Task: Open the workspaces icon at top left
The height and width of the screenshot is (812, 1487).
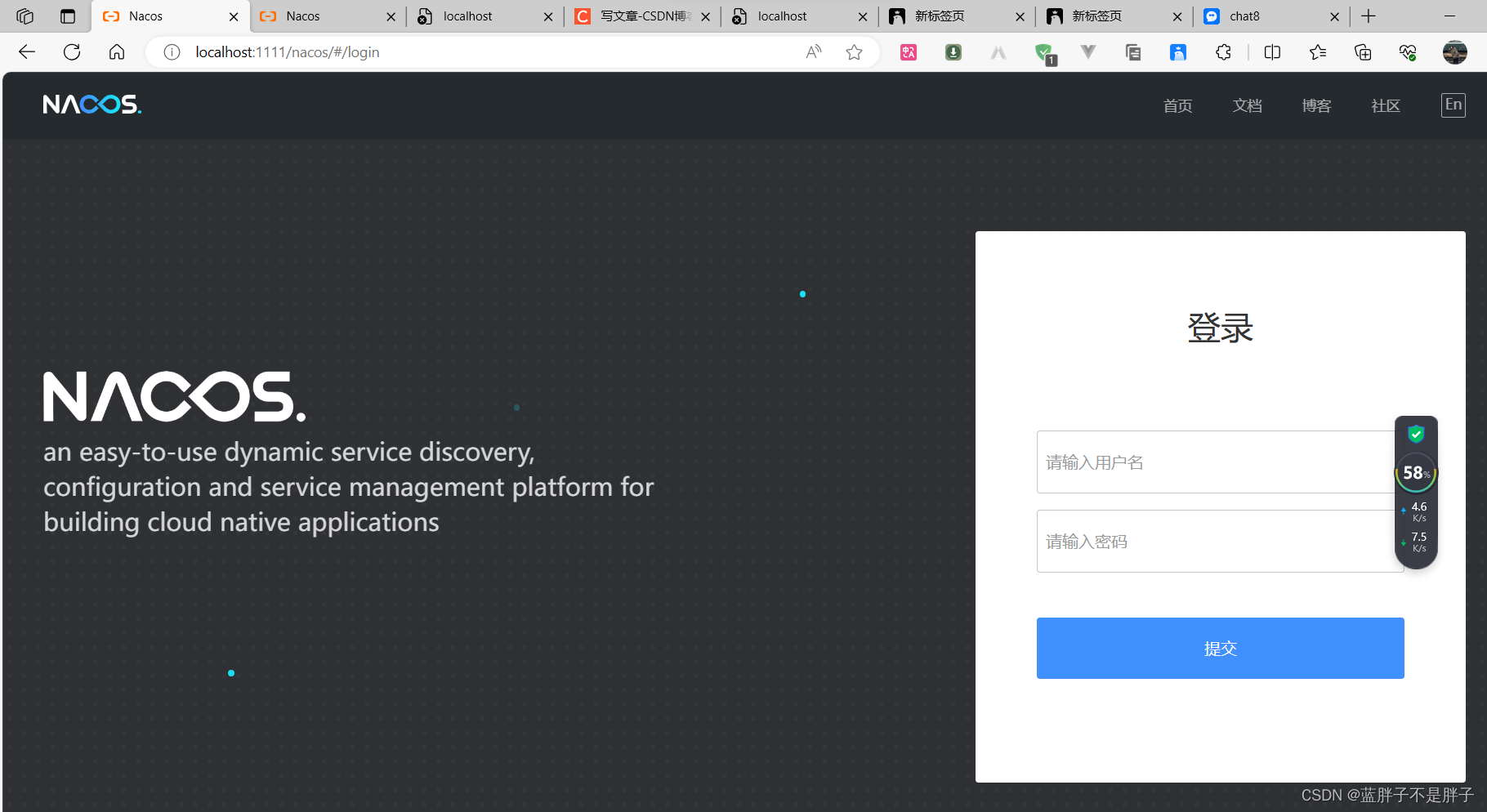Action: 25,16
